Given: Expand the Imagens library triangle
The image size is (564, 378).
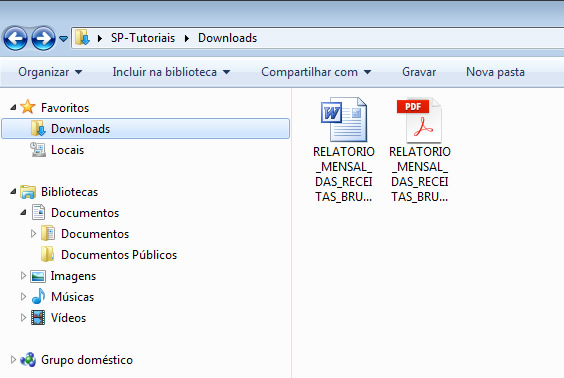Looking at the screenshot, I should [x=23, y=275].
